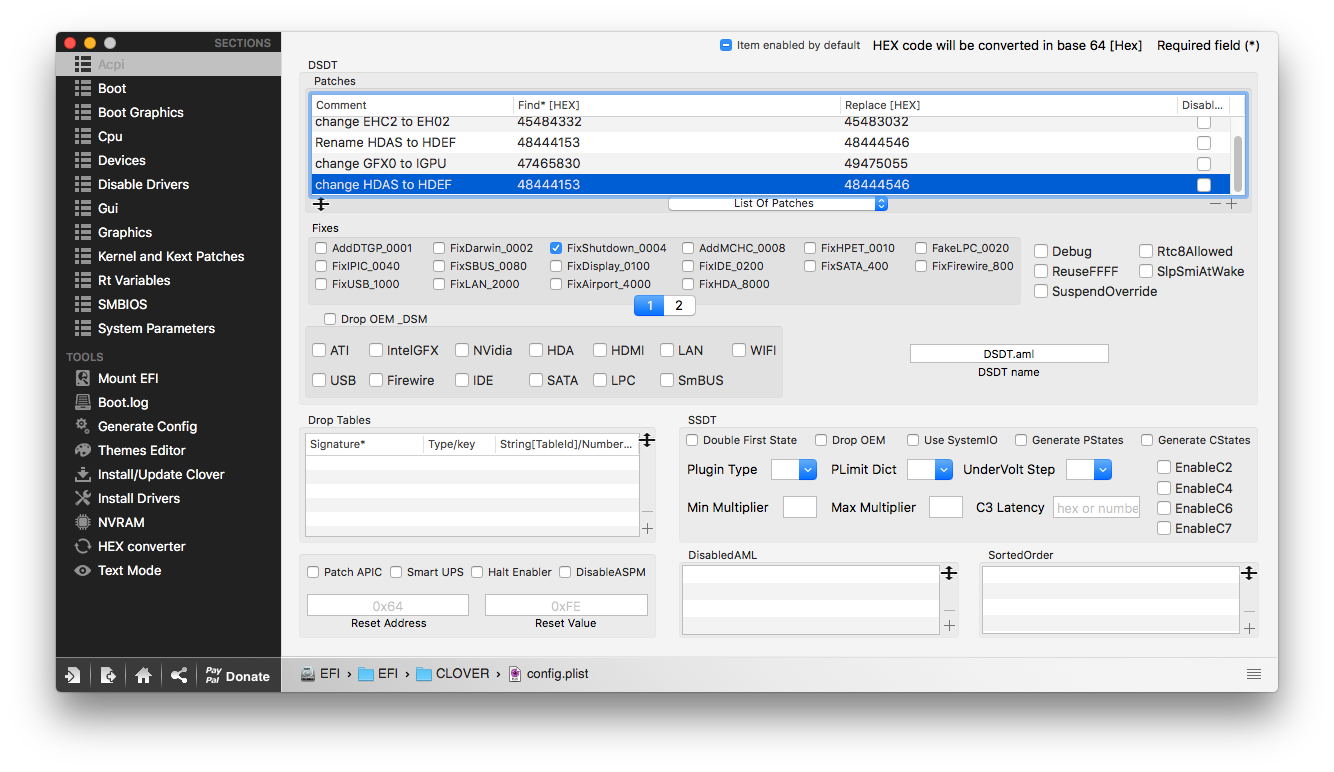The image size is (1334, 772).
Task: Toggle the Generate PStates checkbox
Action: click(1021, 440)
